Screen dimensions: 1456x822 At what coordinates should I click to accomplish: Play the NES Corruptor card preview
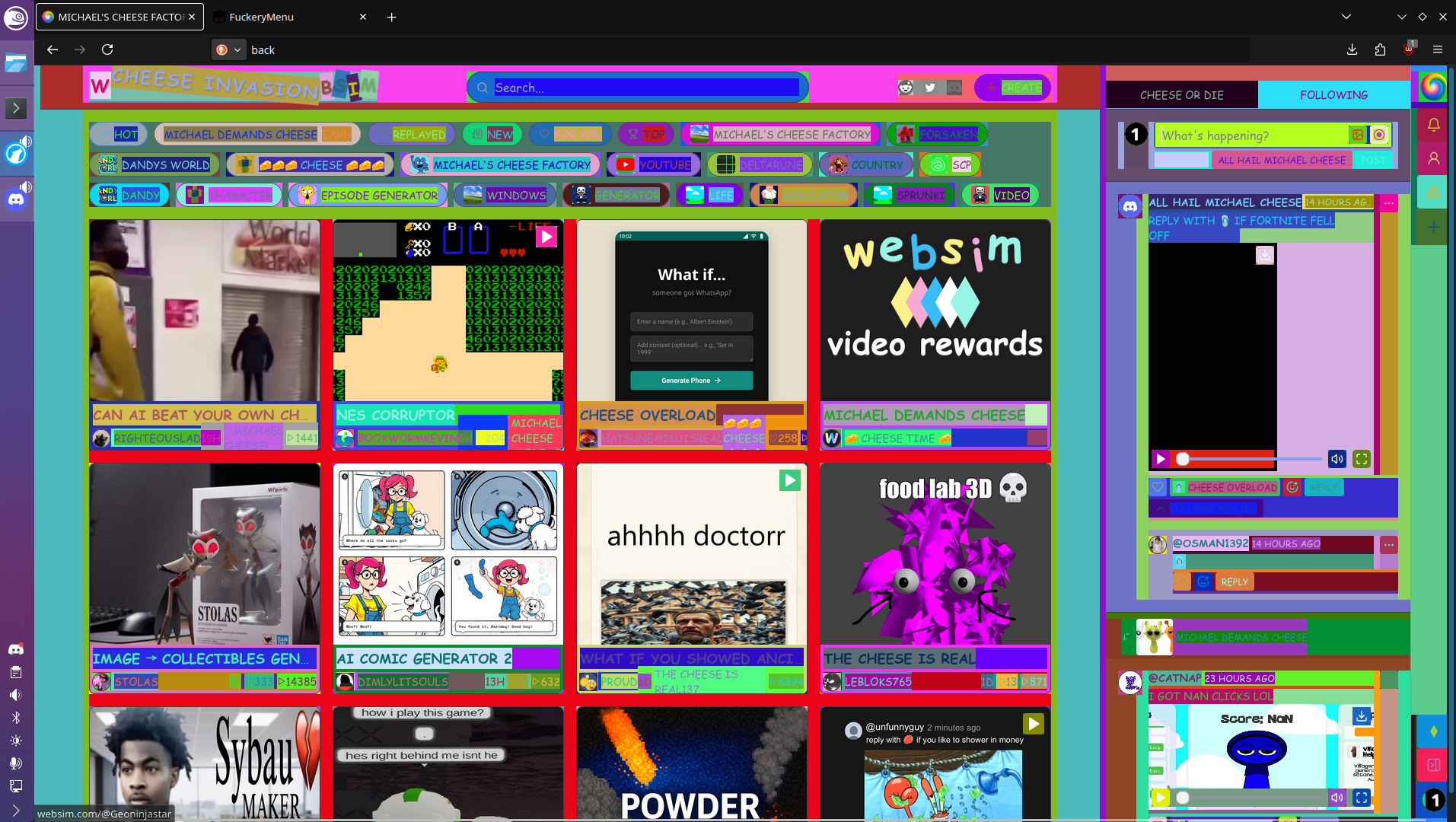point(546,237)
